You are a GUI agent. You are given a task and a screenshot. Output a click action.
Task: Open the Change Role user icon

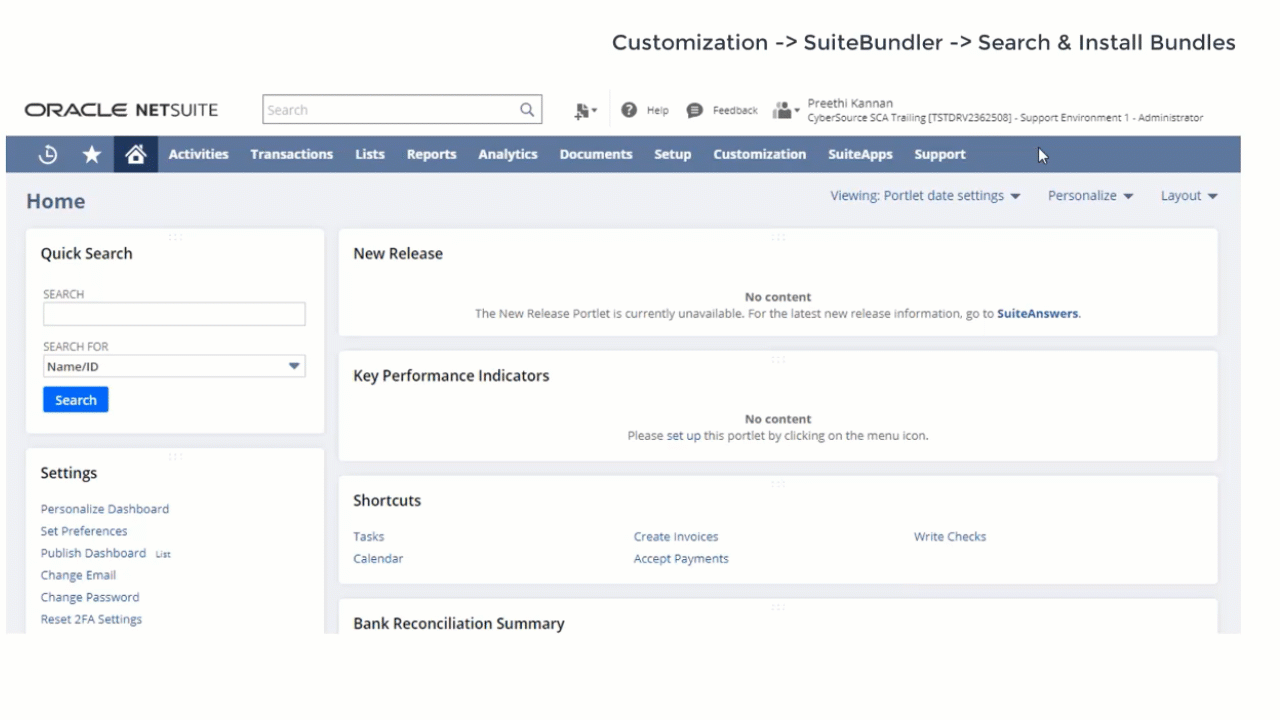(x=785, y=110)
